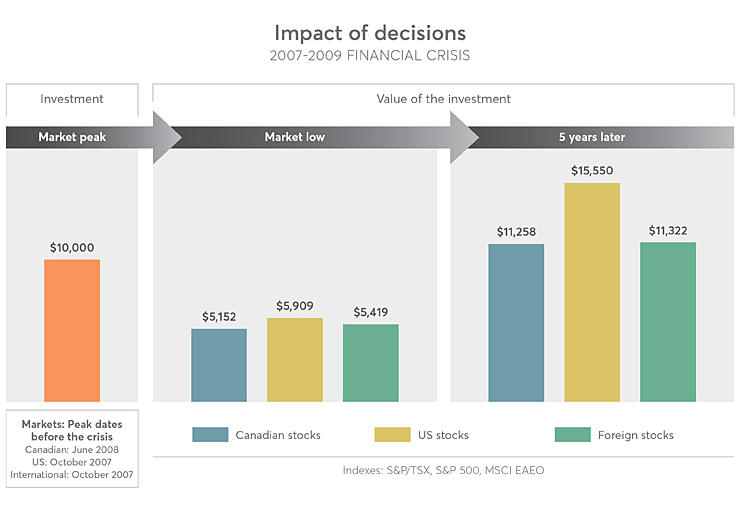Click the Market peak arrow banner
The height and width of the screenshot is (522, 740).
80,137
